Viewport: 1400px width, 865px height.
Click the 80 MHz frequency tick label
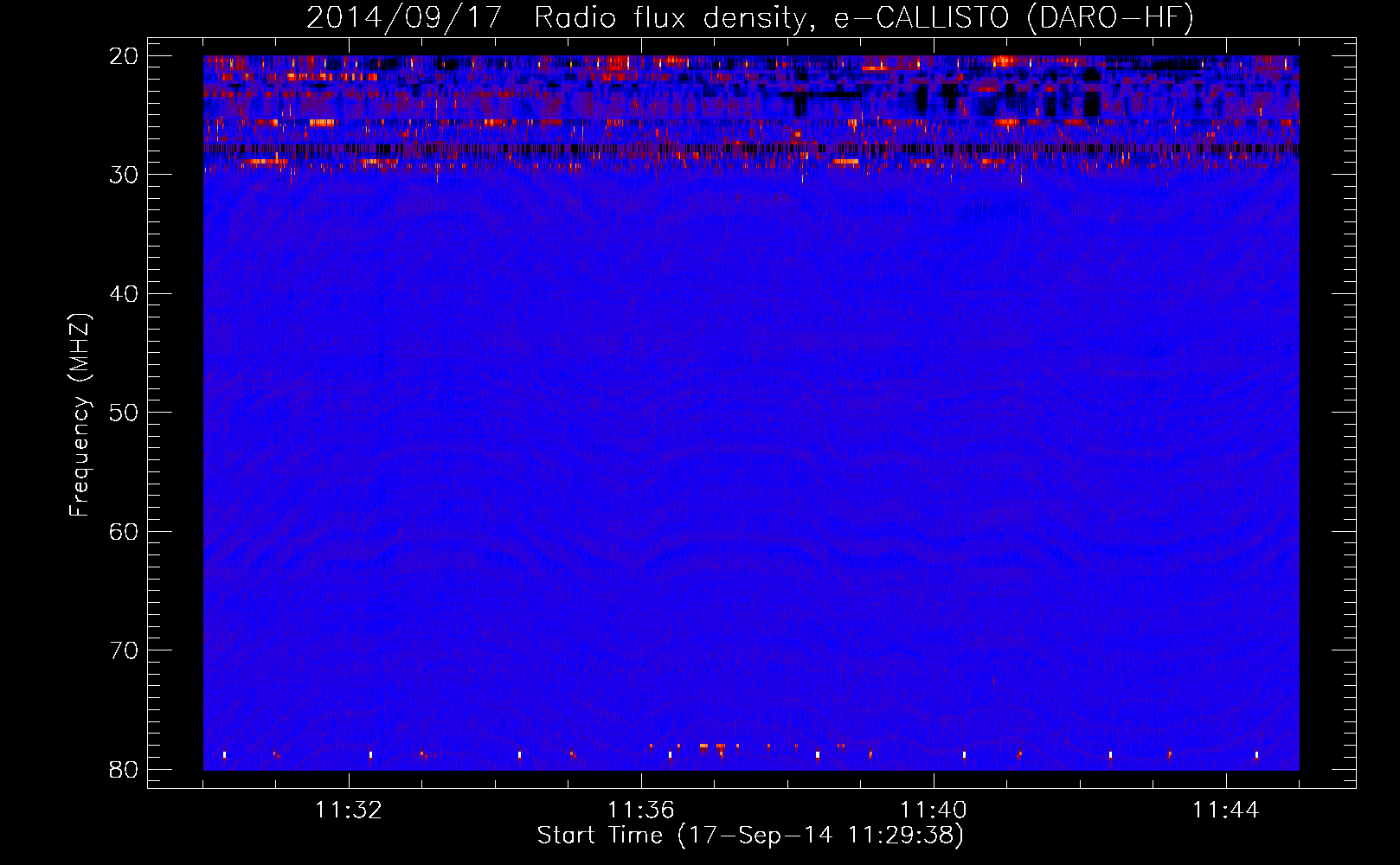tap(125, 769)
